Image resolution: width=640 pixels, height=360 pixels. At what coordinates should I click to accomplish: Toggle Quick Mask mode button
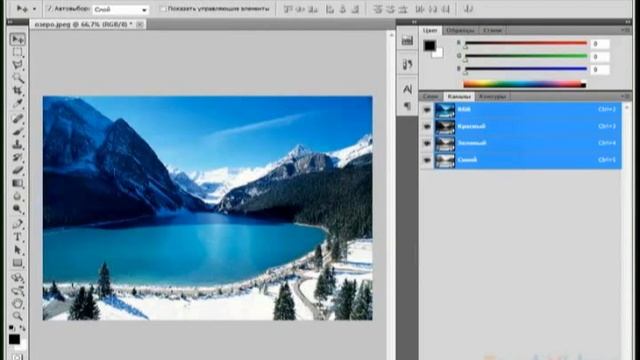click(x=17, y=357)
